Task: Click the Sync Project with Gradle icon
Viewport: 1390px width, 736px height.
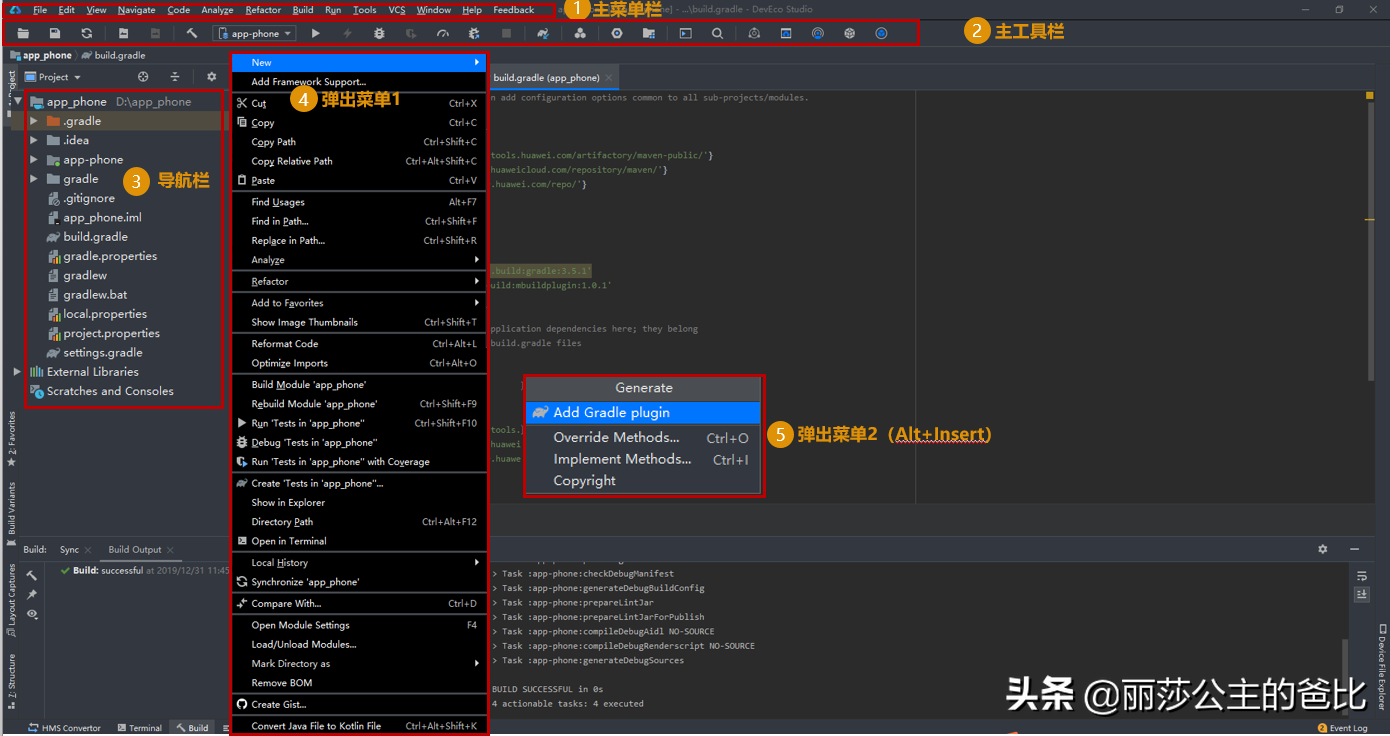Action: 543,33
